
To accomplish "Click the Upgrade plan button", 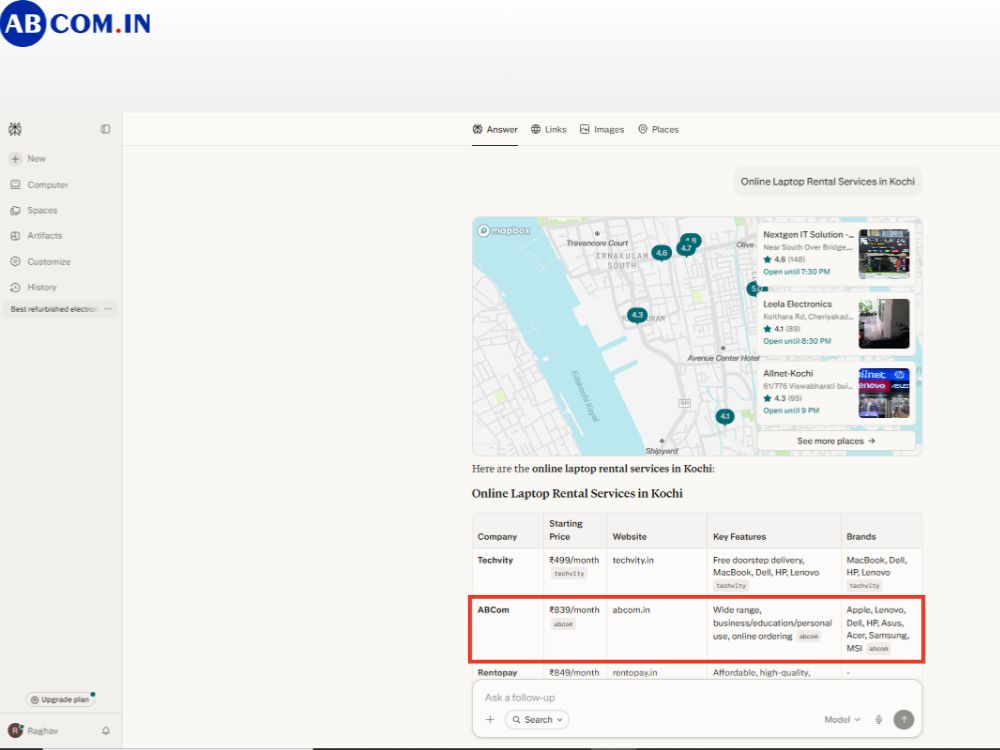I will tap(60, 700).
